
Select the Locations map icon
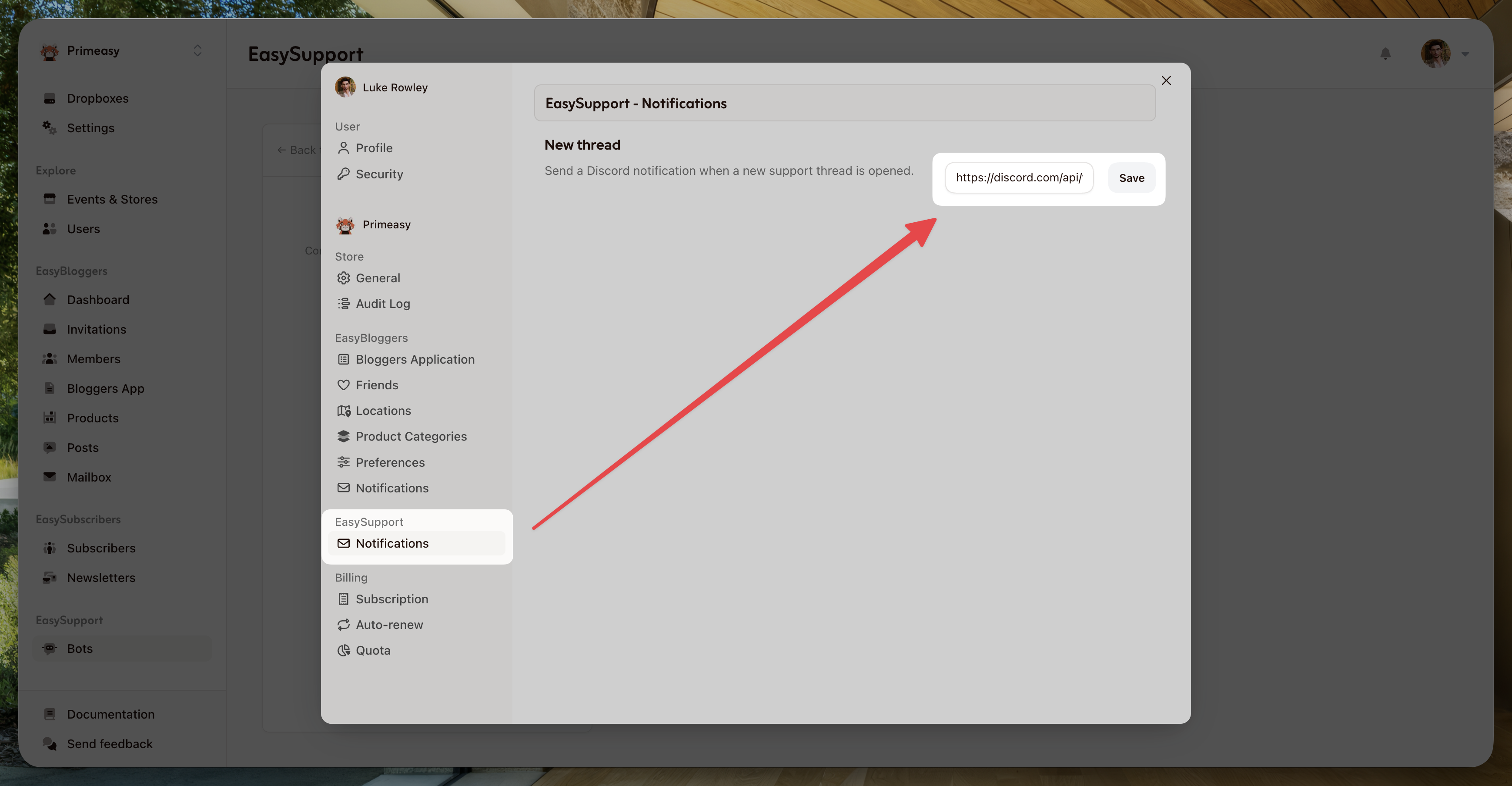(x=343, y=411)
